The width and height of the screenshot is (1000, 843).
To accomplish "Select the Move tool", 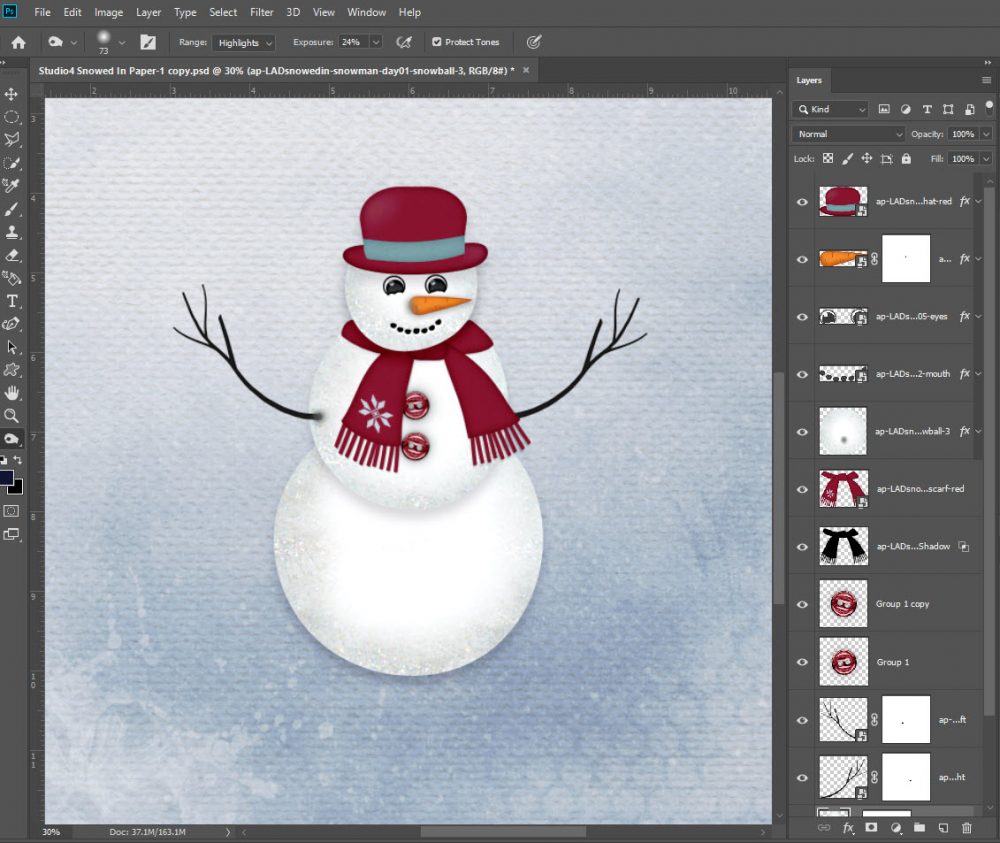I will click(12, 94).
